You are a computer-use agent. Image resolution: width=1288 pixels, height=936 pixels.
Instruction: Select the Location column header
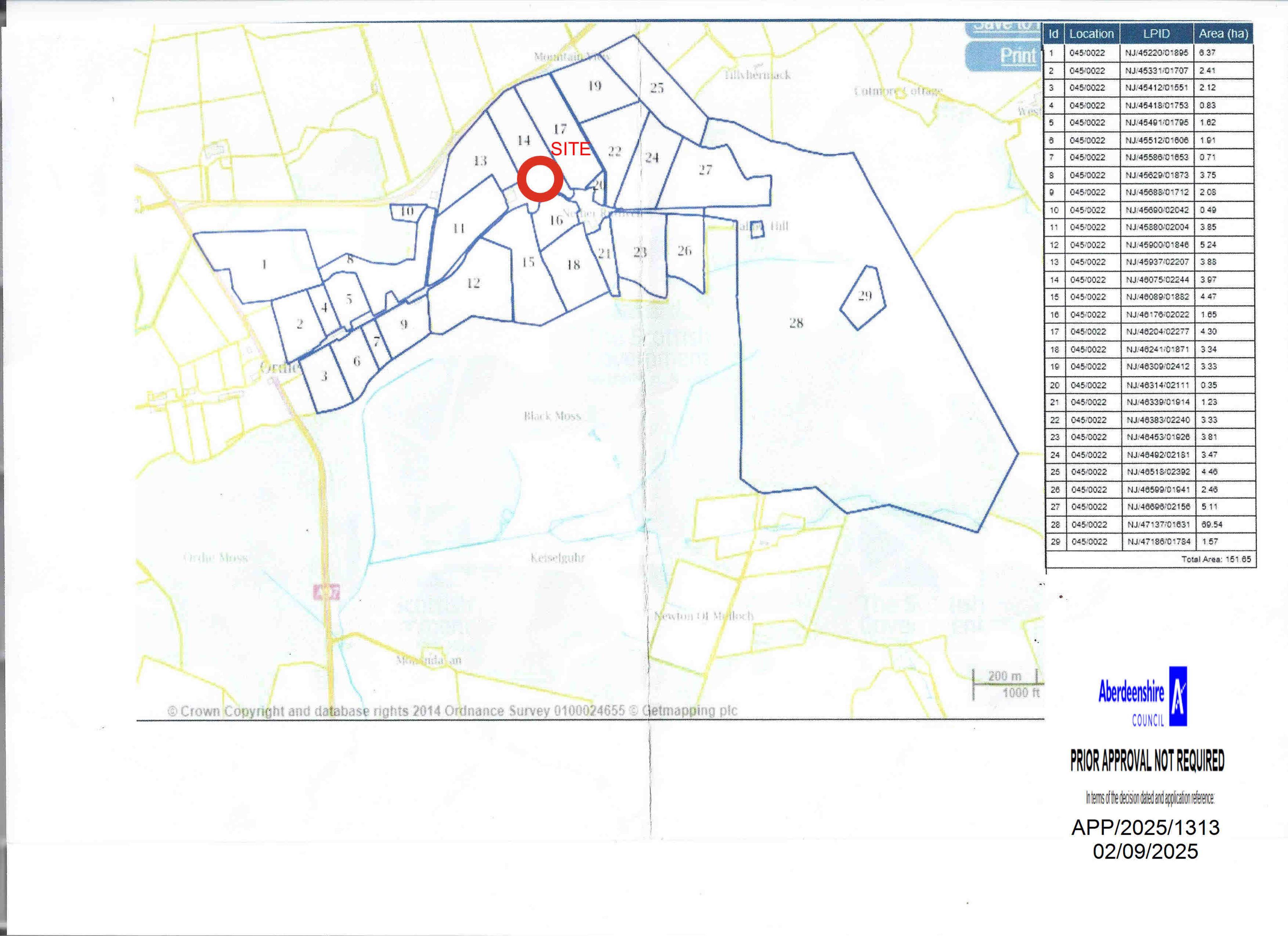click(x=1091, y=34)
